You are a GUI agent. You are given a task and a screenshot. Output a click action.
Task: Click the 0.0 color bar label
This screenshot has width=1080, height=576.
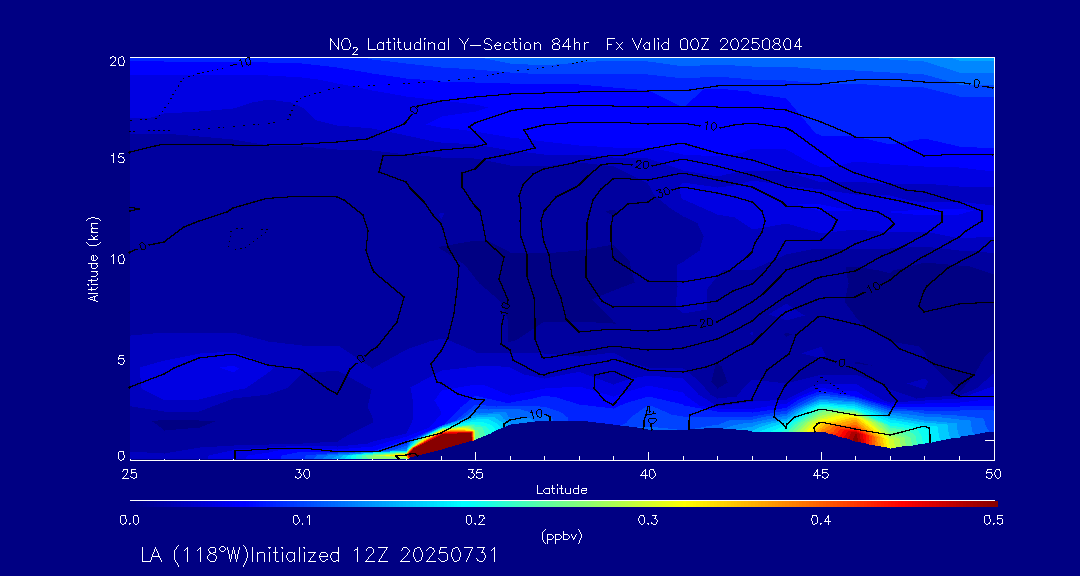[x=130, y=521]
